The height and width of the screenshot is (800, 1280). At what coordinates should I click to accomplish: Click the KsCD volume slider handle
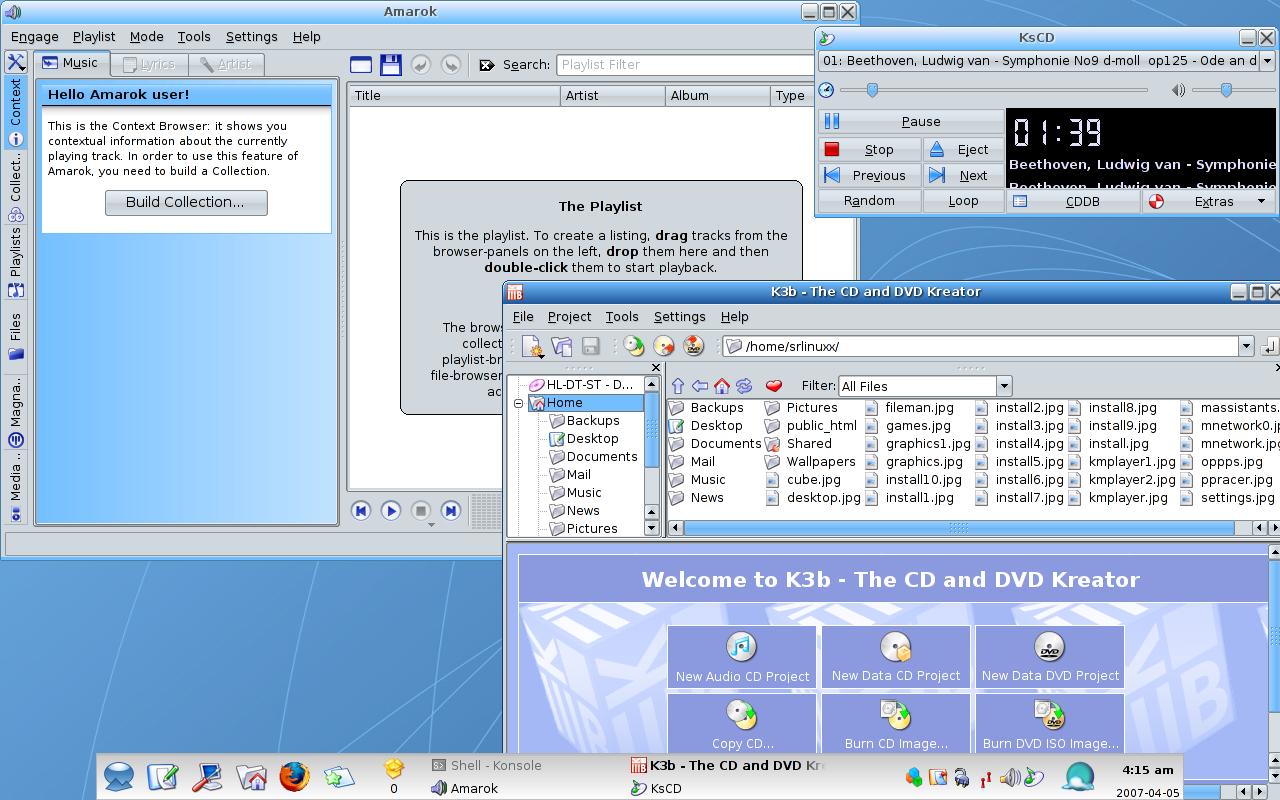1226,90
